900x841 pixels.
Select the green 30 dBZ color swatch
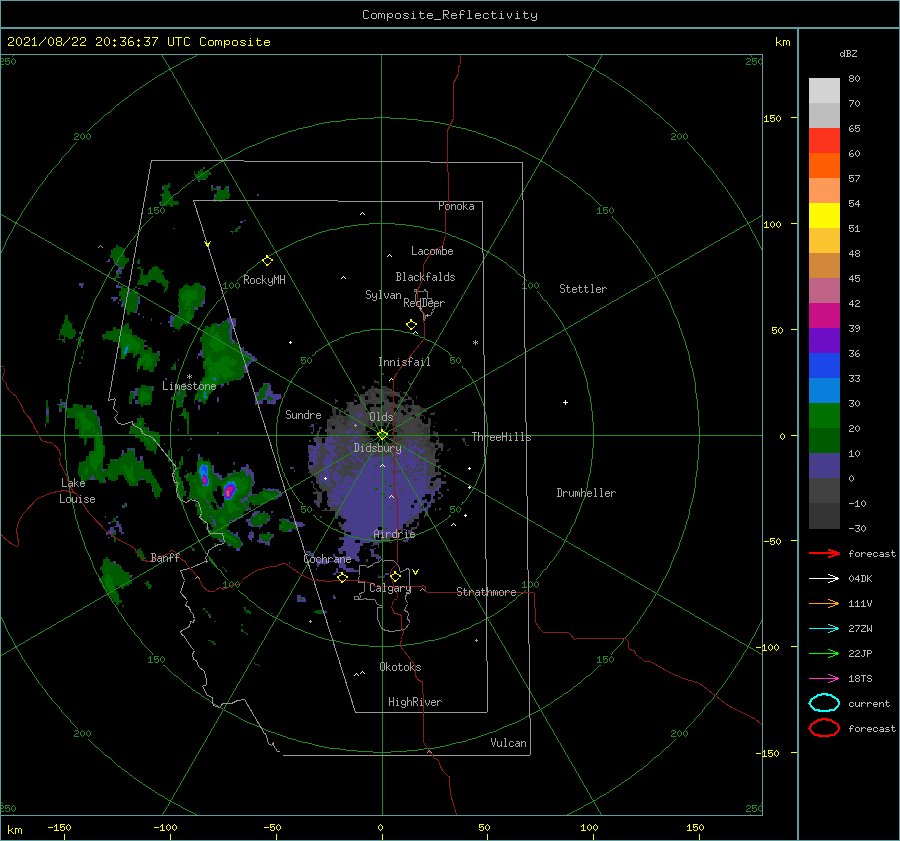pyautogui.click(x=824, y=415)
